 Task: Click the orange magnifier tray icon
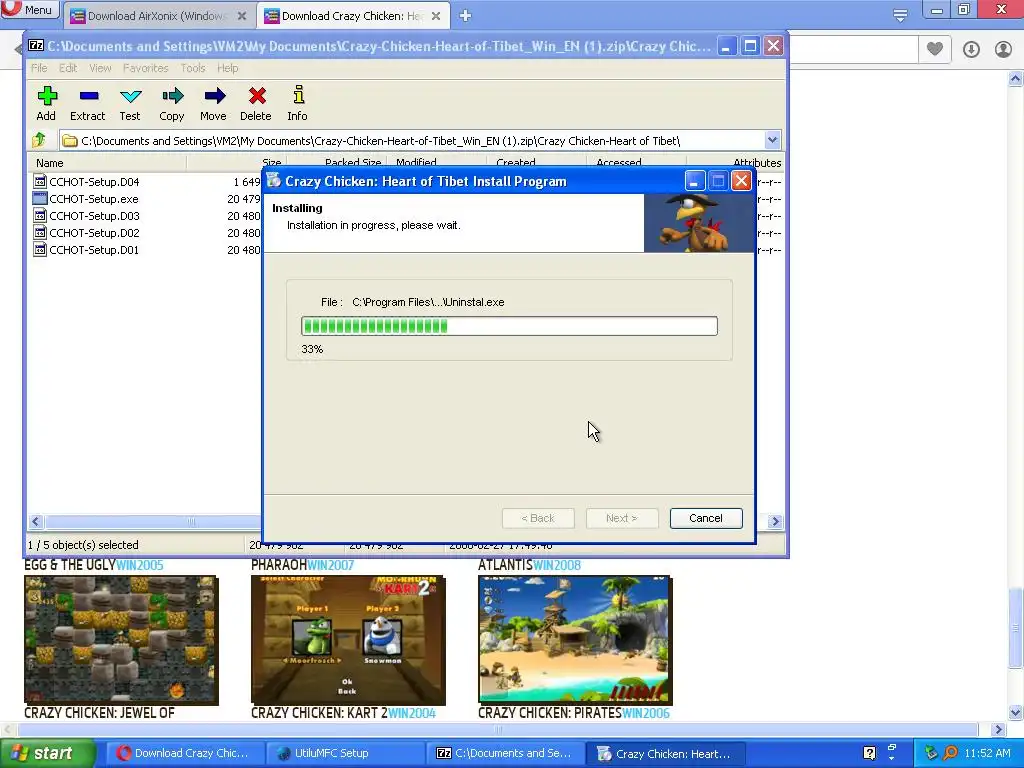[950, 753]
